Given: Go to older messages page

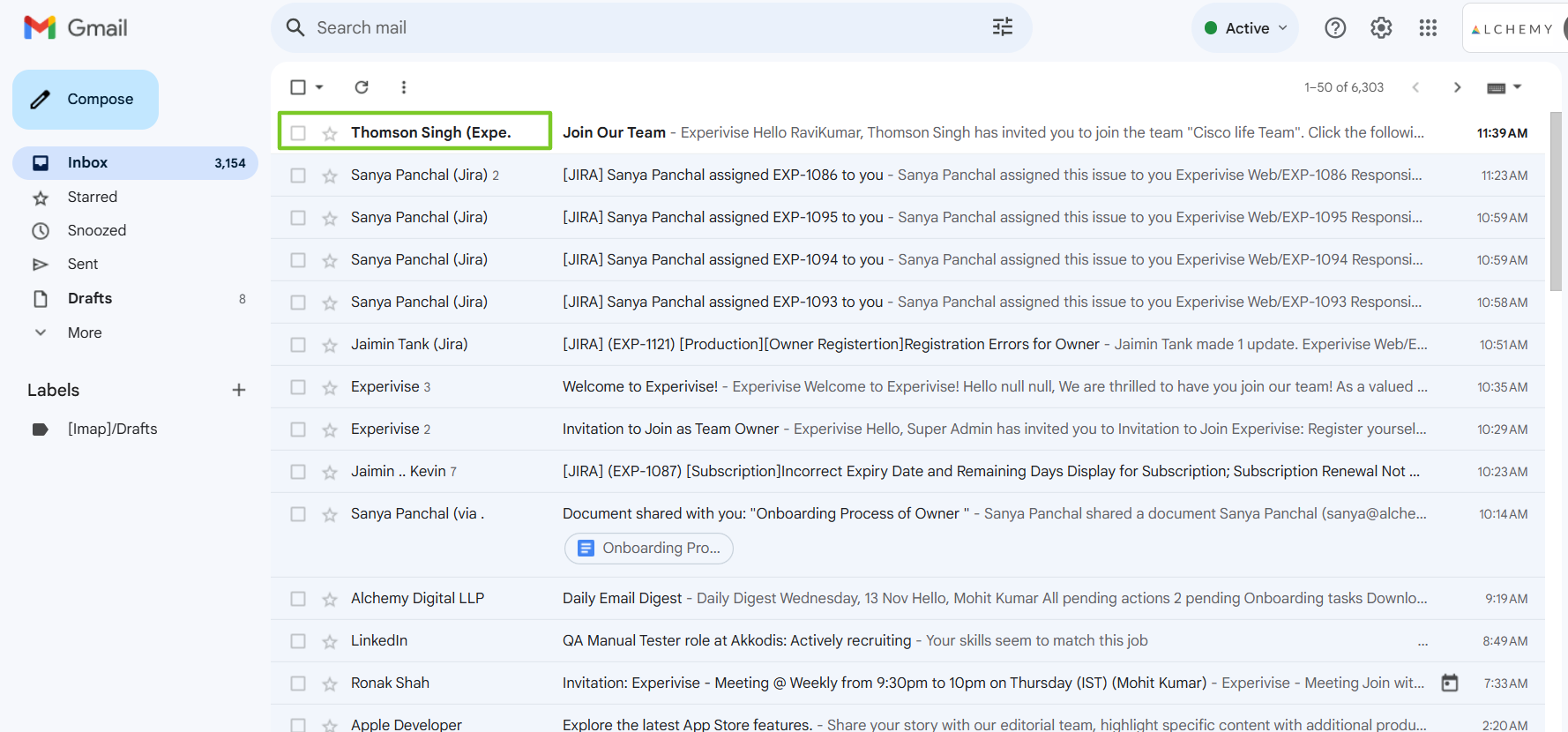Looking at the screenshot, I should click(x=1457, y=87).
